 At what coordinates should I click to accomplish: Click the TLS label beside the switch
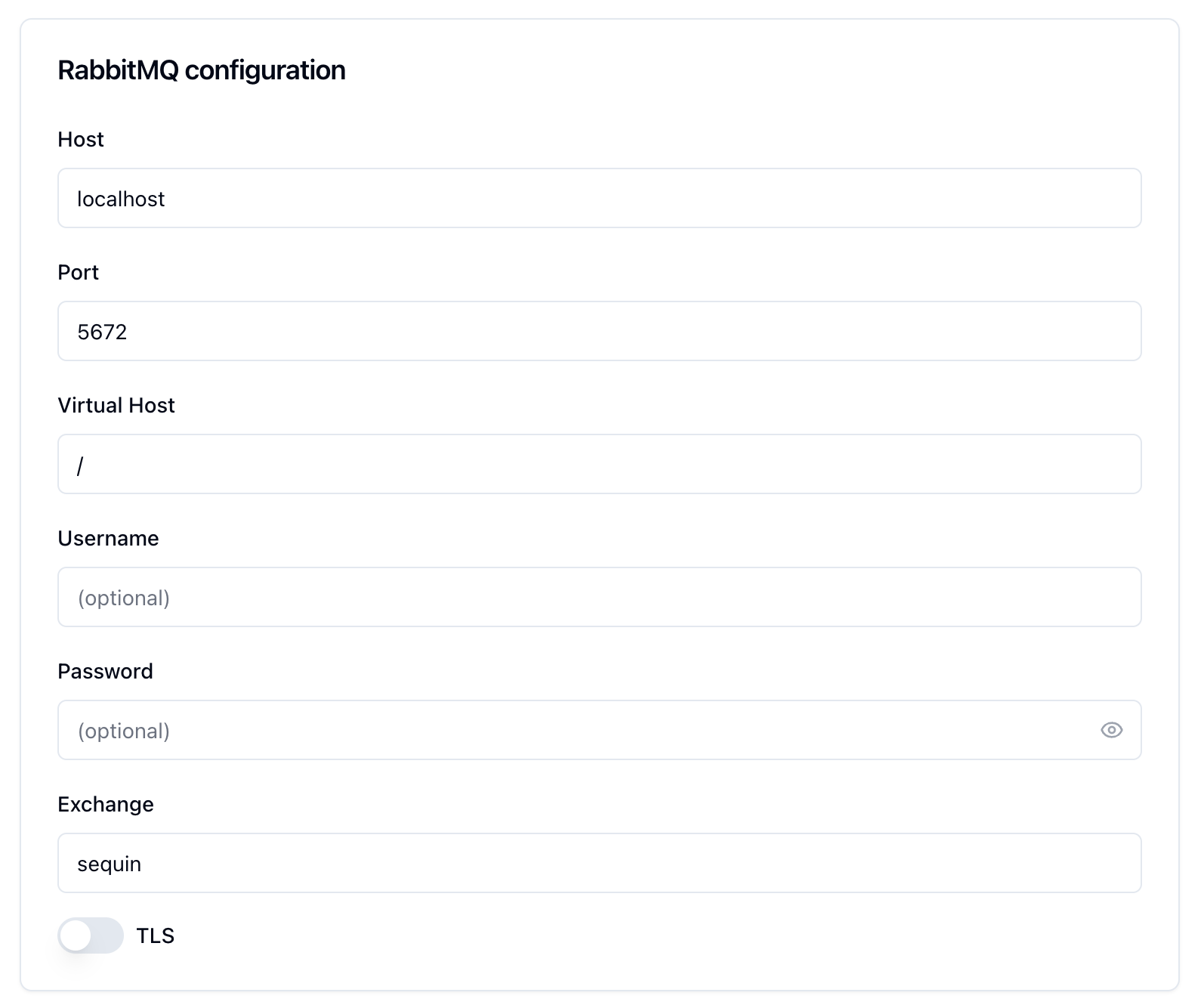(x=156, y=935)
